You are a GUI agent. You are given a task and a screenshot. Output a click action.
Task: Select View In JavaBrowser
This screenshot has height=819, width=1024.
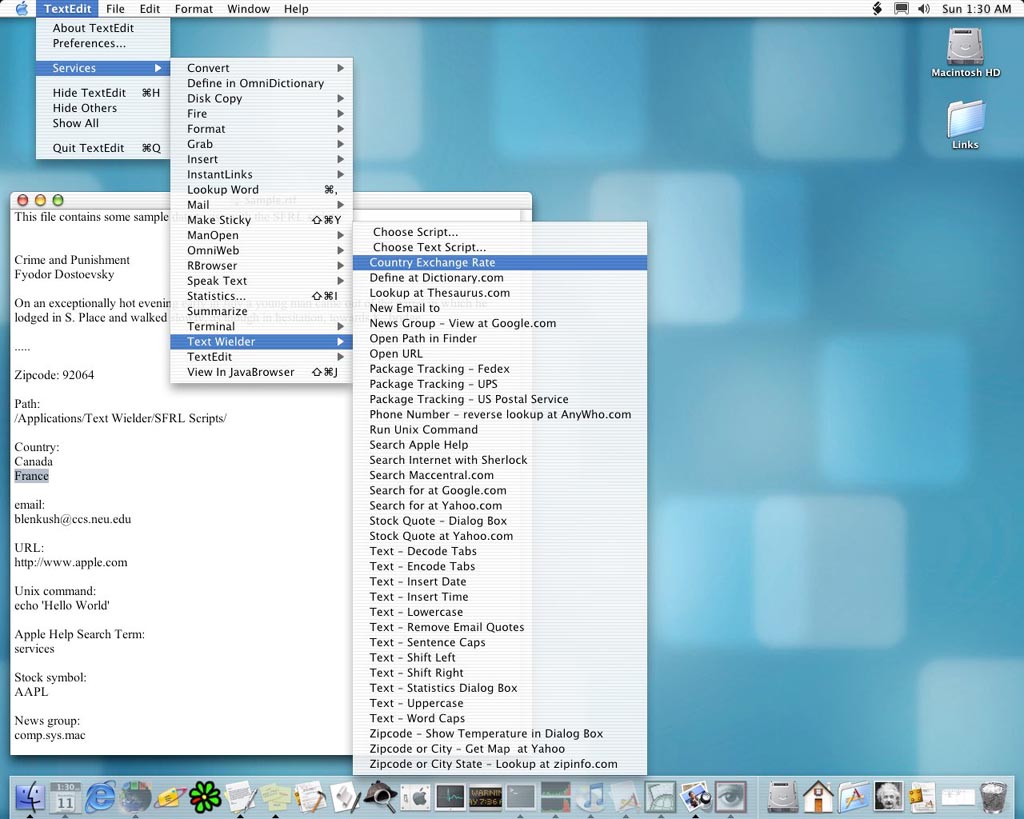coord(261,372)
